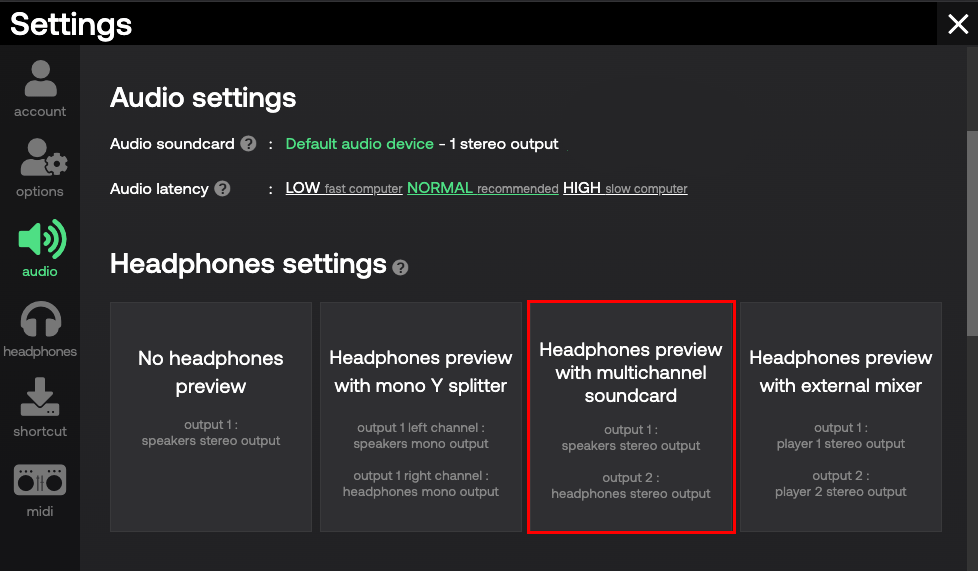Close the Settings window with X
The width and height of the screenshot is (978, 571).
click(958, 24)
